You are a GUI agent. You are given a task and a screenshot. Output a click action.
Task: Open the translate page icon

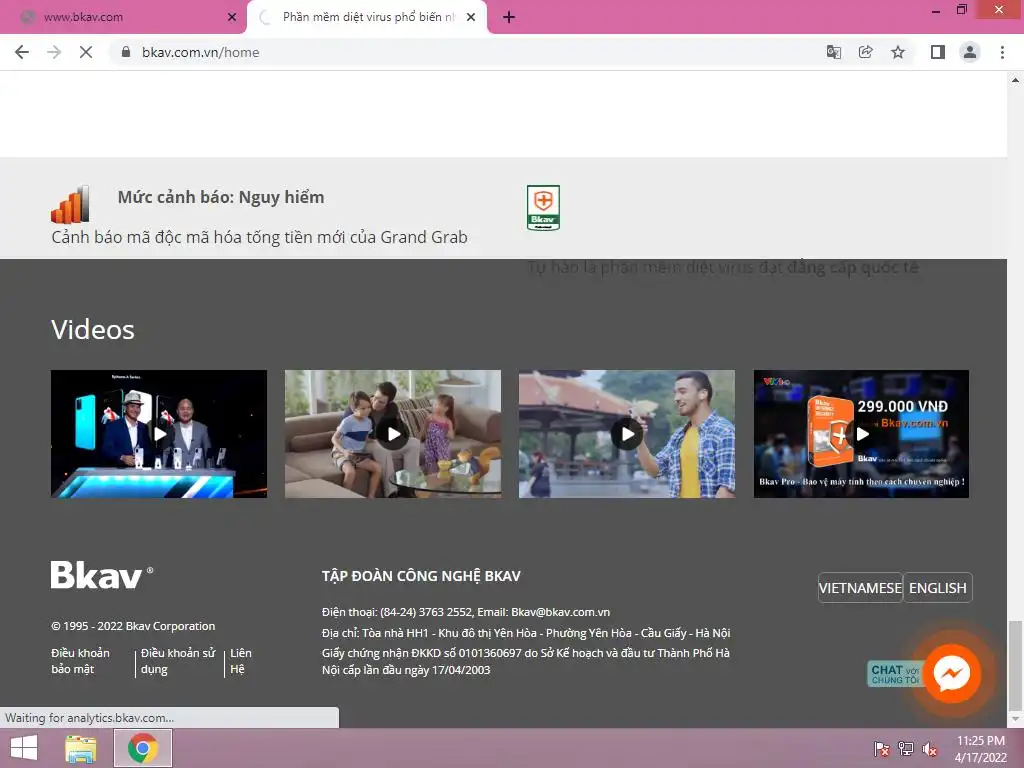[833, 52]
